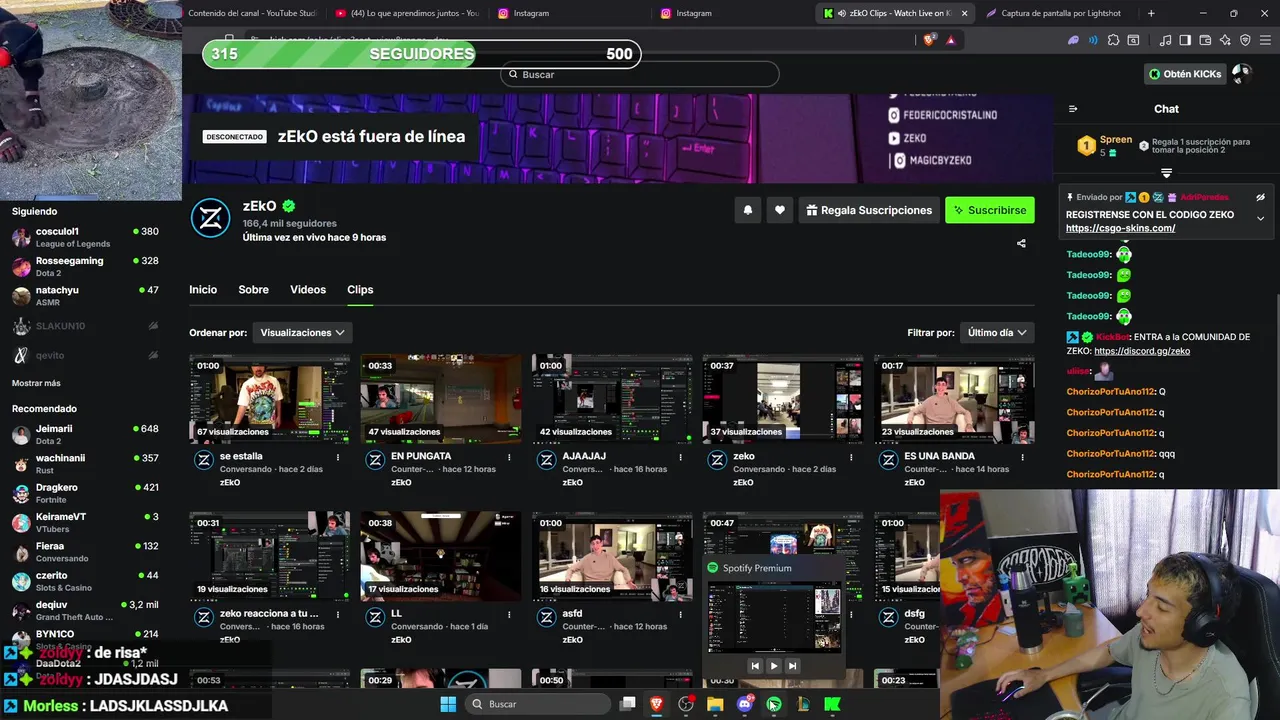Open the Brave Leo AI sparkle icon

(1225, 40)
